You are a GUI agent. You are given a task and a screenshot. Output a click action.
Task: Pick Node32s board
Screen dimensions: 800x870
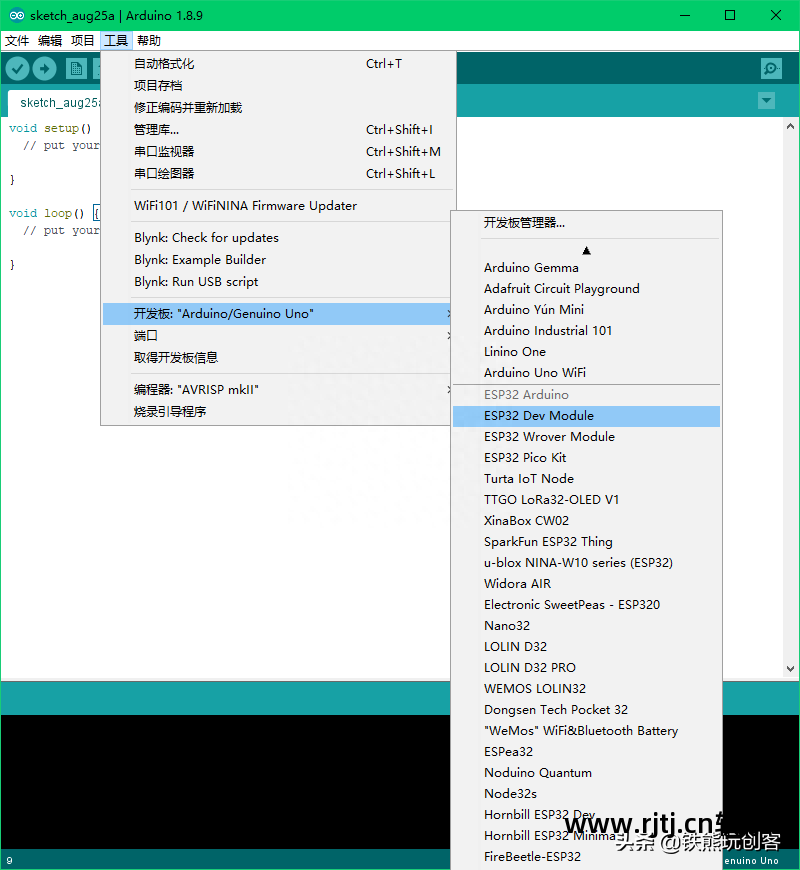[x=586, y=794]
